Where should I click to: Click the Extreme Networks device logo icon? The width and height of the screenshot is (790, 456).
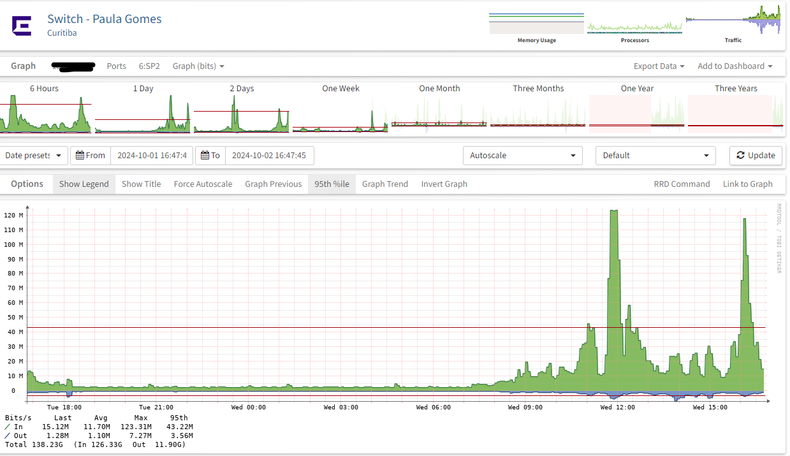tap(21, 25)
